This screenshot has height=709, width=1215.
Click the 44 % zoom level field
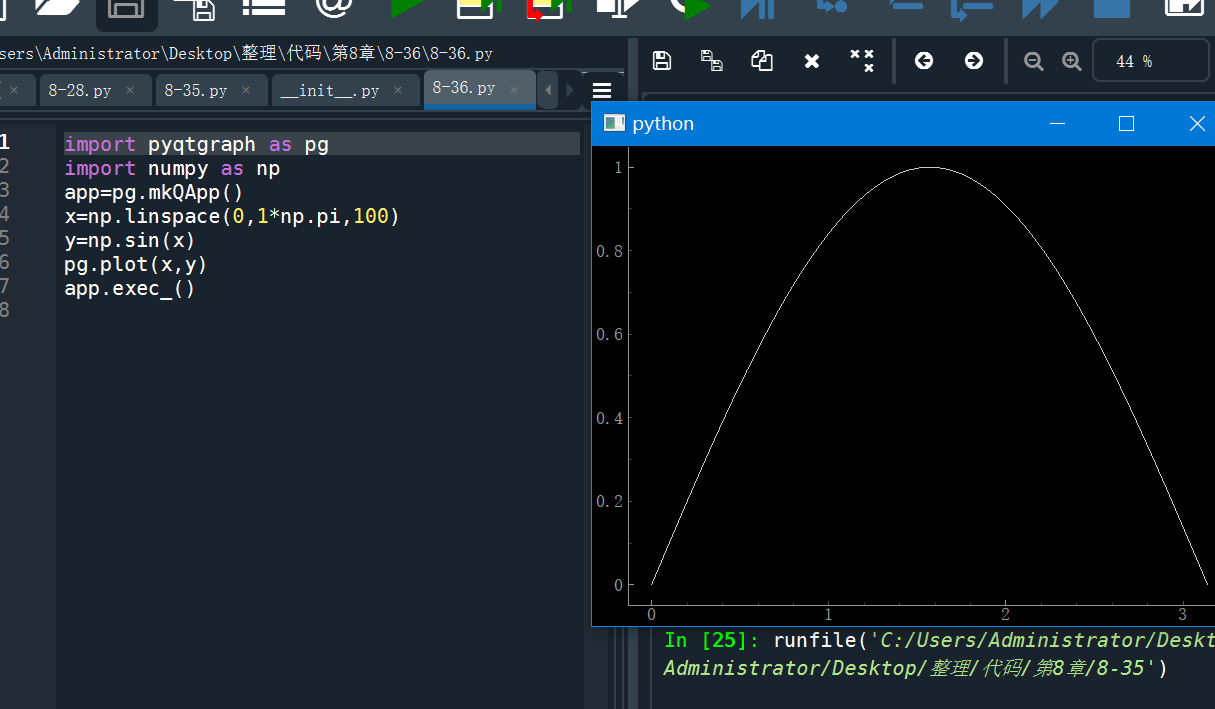(1150, 61)
